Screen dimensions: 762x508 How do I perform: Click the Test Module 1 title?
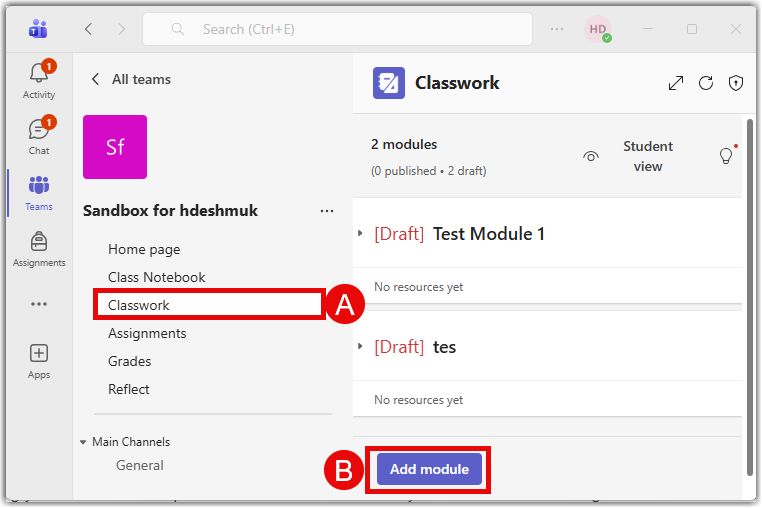point(488,234)
